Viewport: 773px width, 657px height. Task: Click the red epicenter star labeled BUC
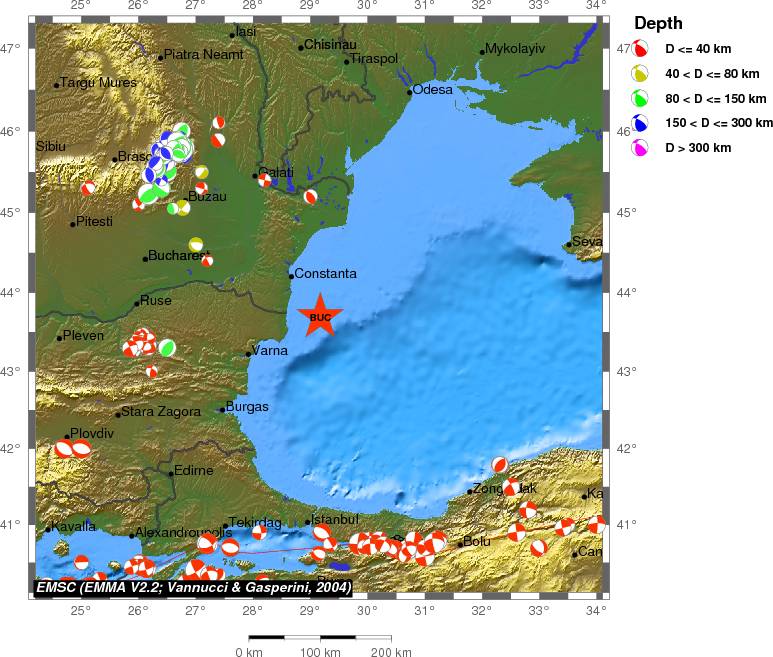coord(320,316)
